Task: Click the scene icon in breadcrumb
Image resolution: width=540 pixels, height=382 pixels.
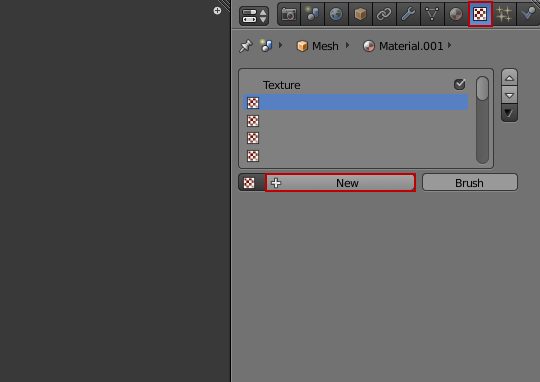Action: 266,45
